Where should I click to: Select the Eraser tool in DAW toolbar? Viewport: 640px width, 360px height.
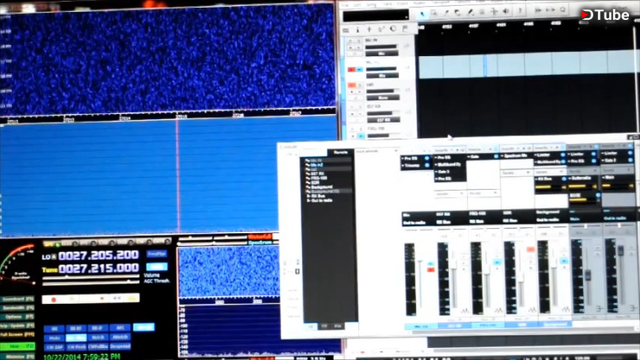click(x=458, y=13)
